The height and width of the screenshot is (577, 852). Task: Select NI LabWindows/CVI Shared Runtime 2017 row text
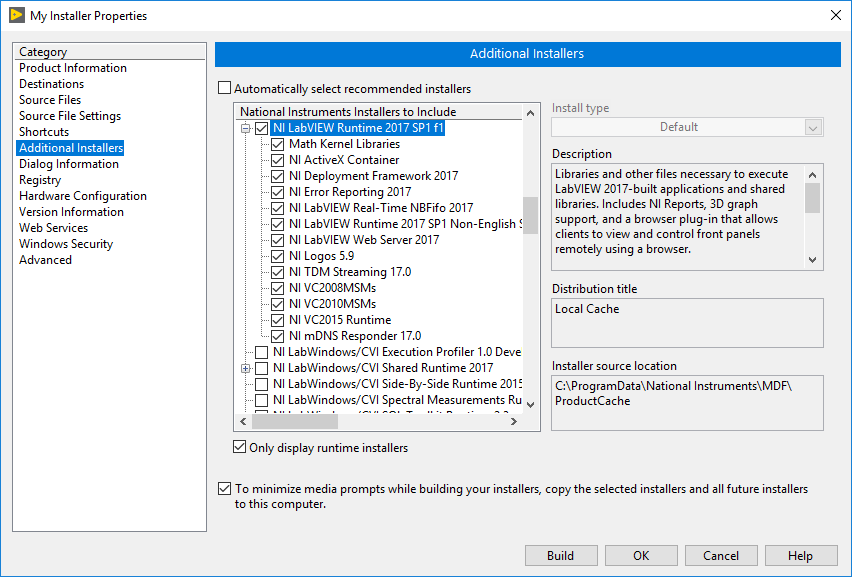pyautogui.click(x=383, y=368)
